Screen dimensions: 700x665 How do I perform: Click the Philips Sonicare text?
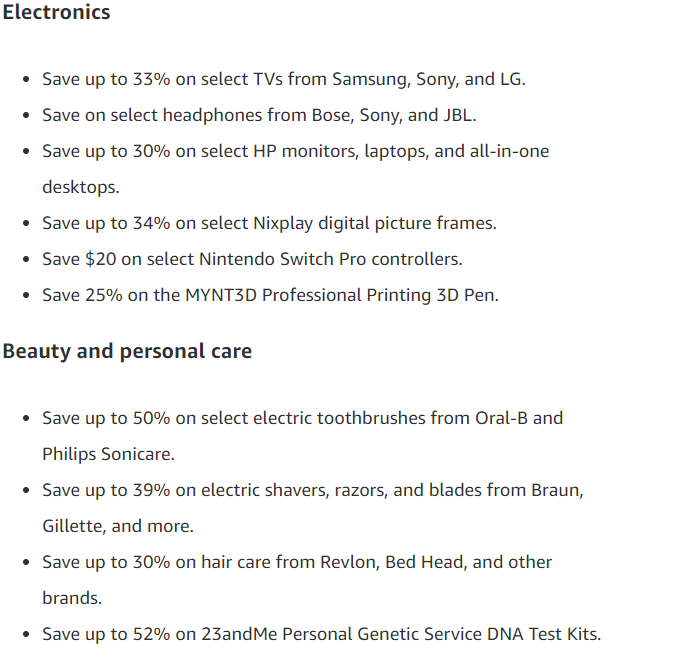coord(108,454)
